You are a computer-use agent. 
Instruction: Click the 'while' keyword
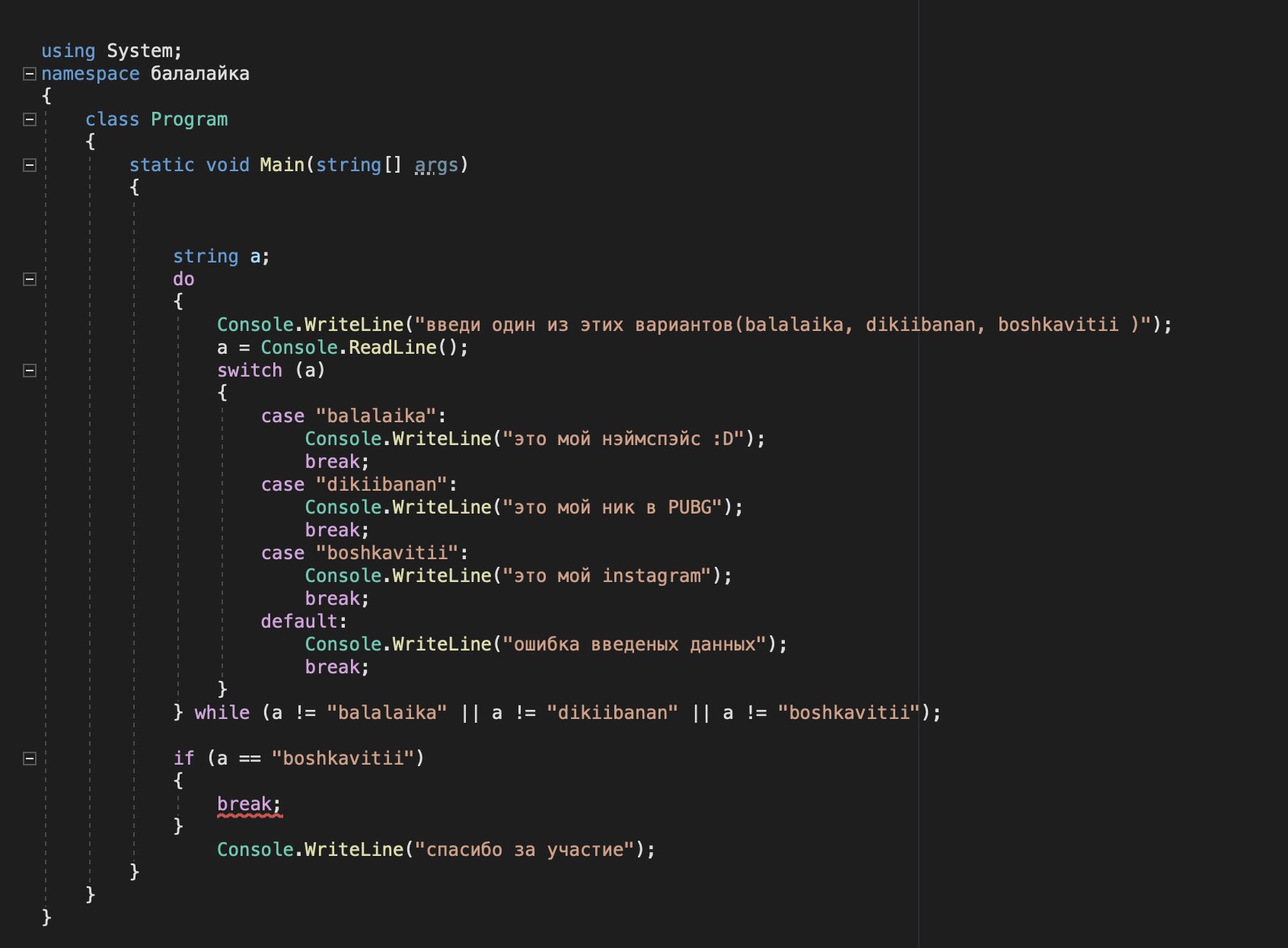(222, 713)
